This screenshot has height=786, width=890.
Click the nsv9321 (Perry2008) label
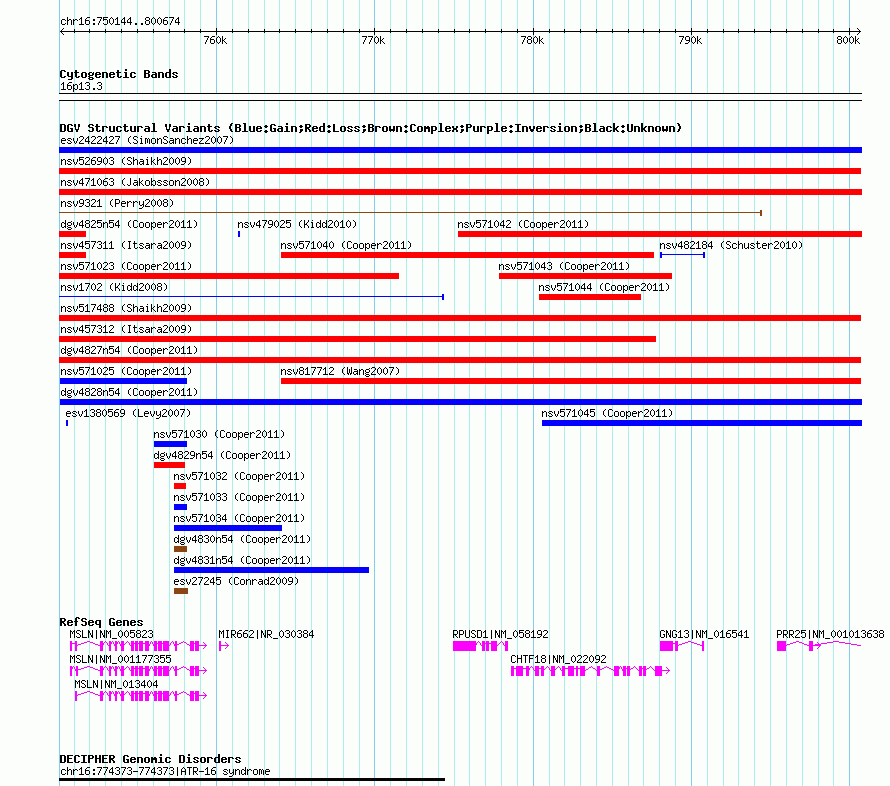pos(117,203)
